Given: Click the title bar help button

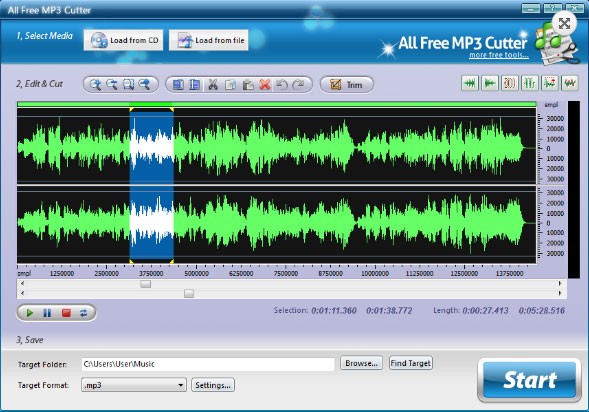Looking at the screenshot, I should tap(553, 8).
